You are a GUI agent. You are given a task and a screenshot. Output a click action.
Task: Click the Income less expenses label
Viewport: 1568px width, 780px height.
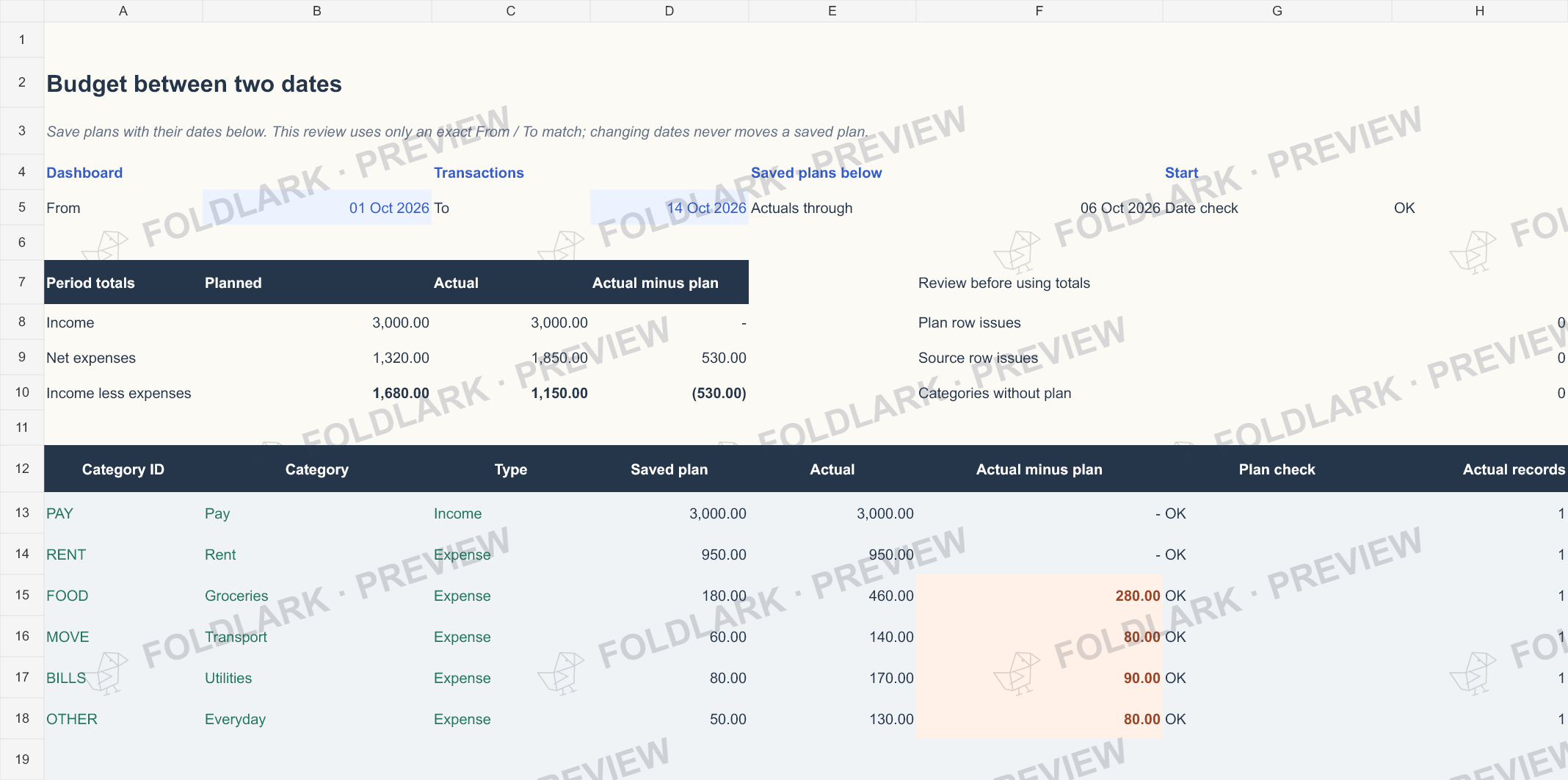[119, 393]
